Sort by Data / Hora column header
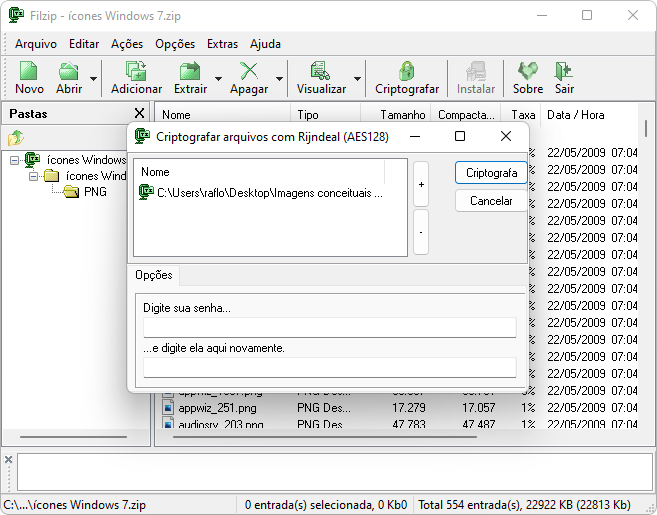 588,115
